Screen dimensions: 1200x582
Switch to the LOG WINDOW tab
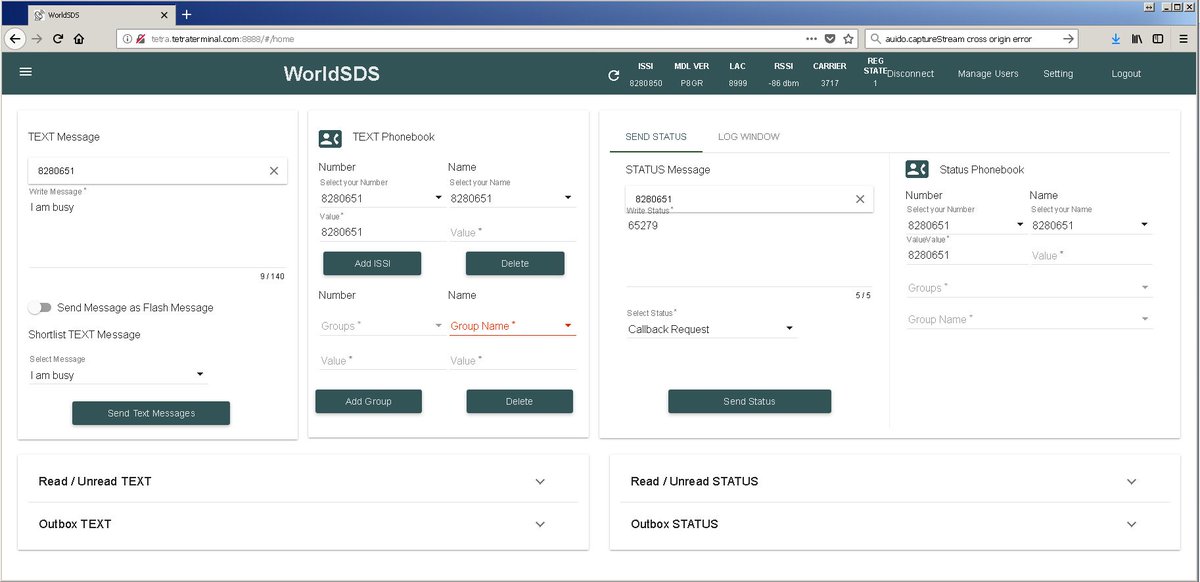pos(749,137)
